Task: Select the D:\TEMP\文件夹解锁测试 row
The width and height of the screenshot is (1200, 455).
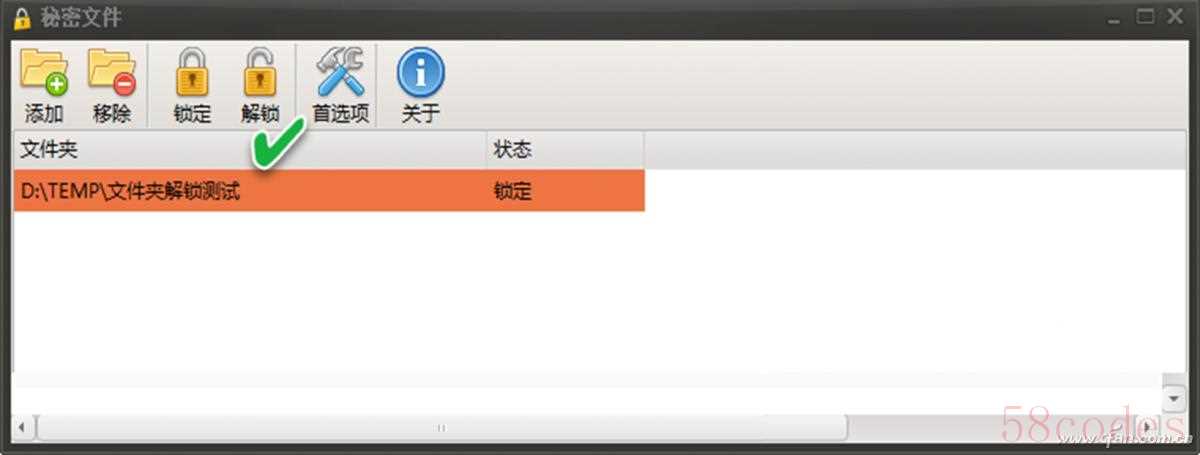Action: [x=329, y=191]
